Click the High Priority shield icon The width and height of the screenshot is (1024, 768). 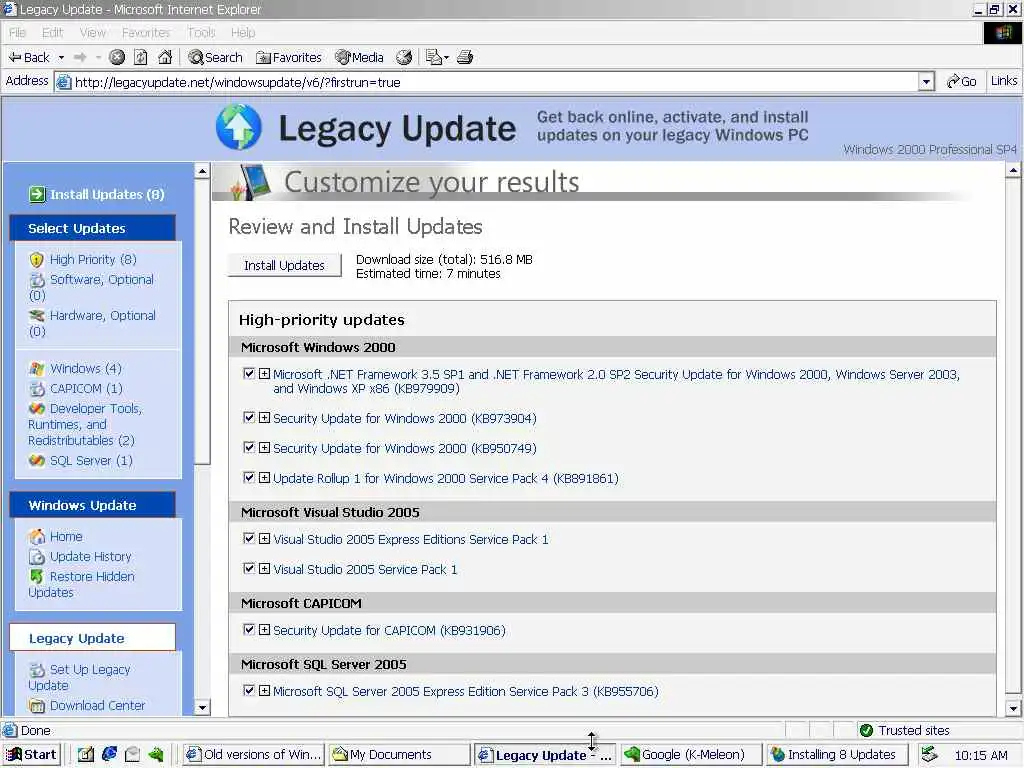37,260
